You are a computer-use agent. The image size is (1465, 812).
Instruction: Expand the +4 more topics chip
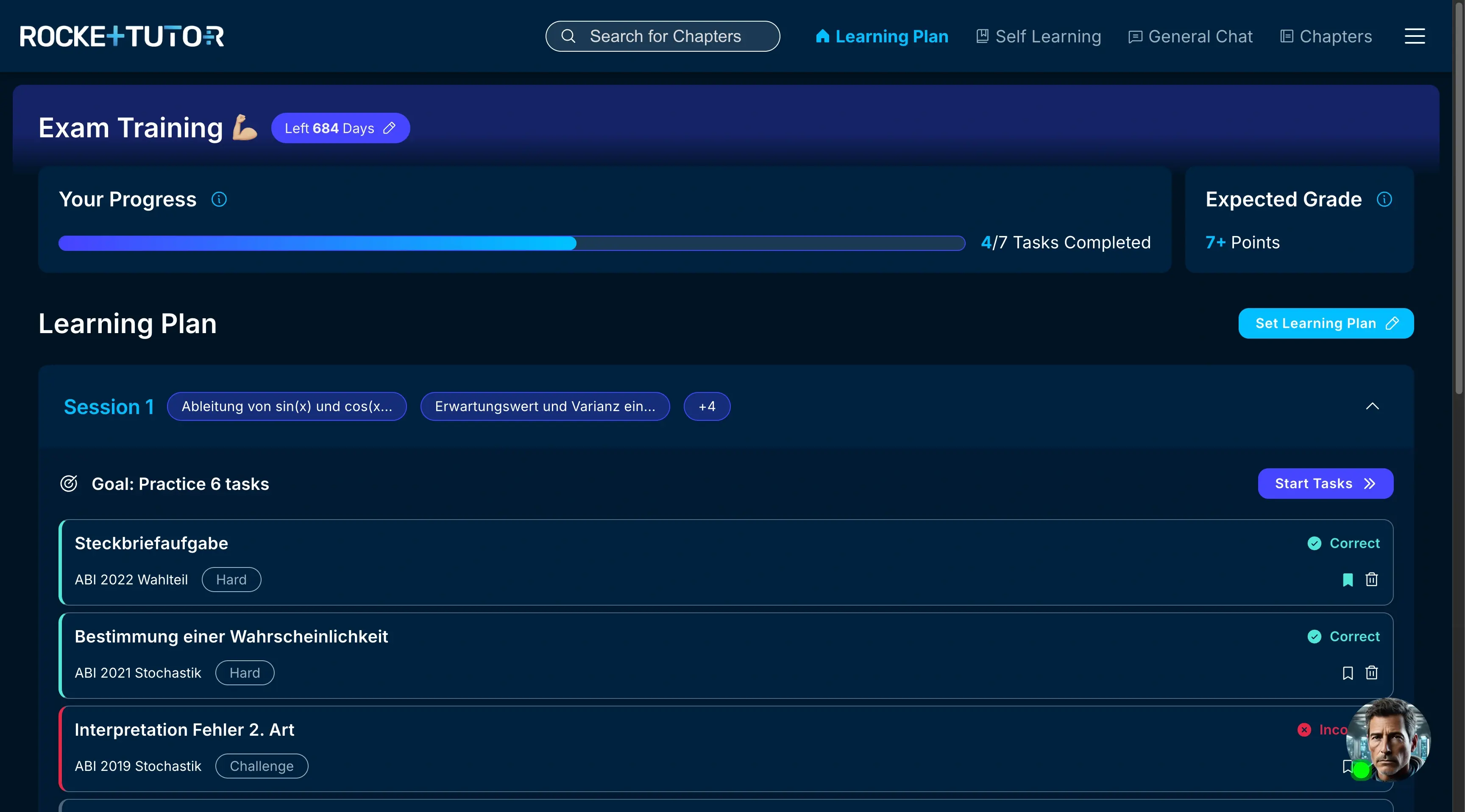coord(707,406)
